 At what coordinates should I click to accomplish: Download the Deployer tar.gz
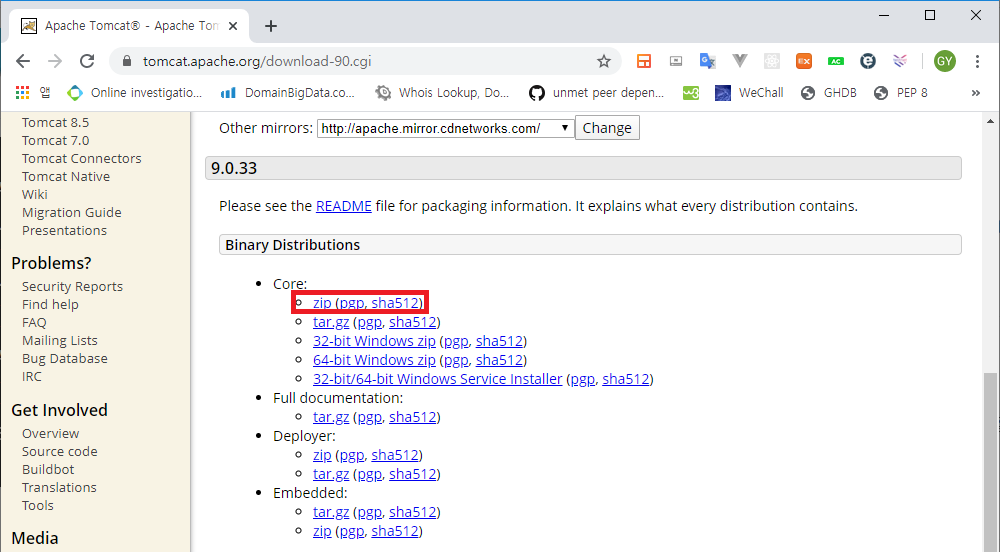[x=331, y=474]
